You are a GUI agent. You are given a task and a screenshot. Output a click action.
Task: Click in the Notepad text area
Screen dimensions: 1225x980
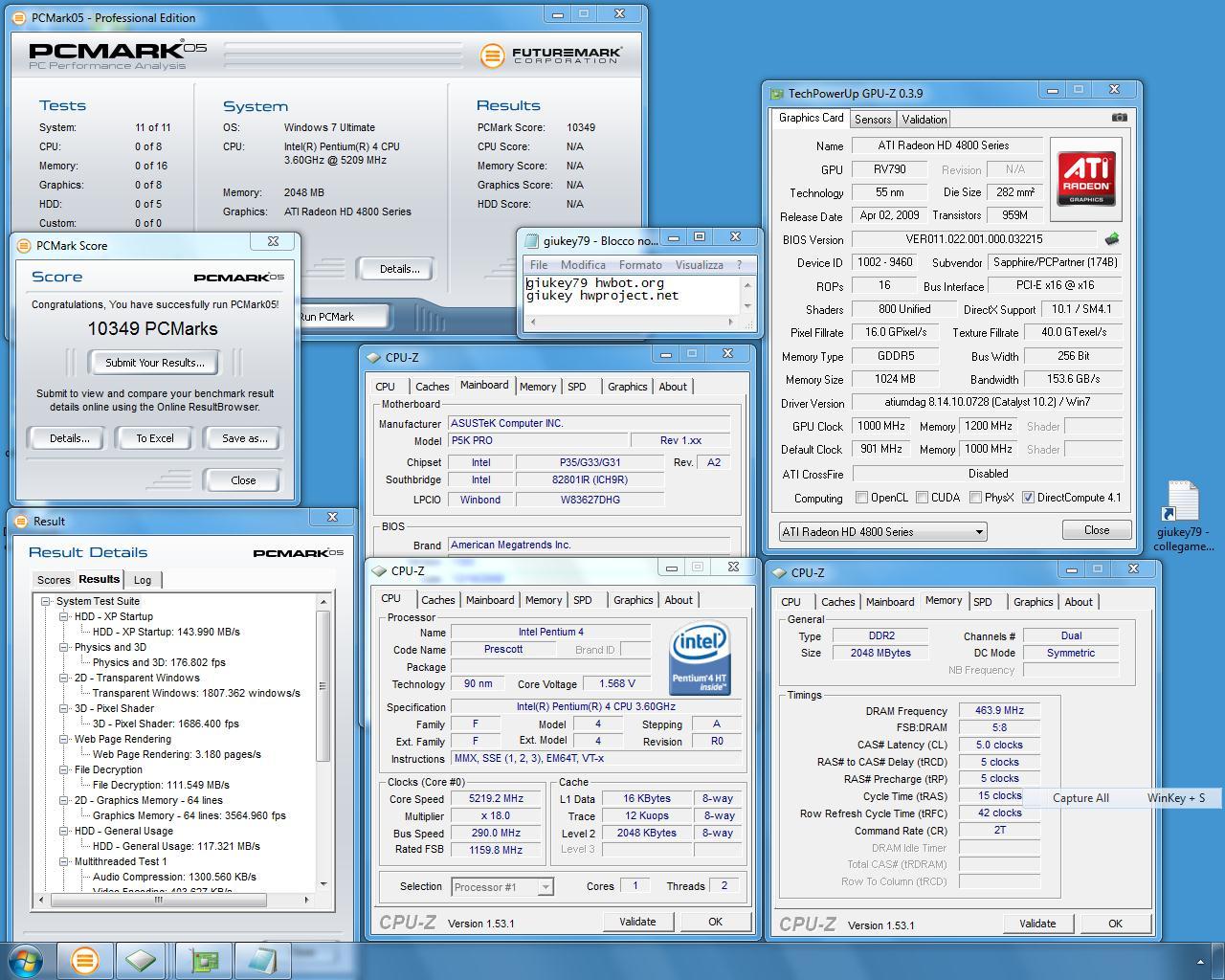(x=632, y=294)
